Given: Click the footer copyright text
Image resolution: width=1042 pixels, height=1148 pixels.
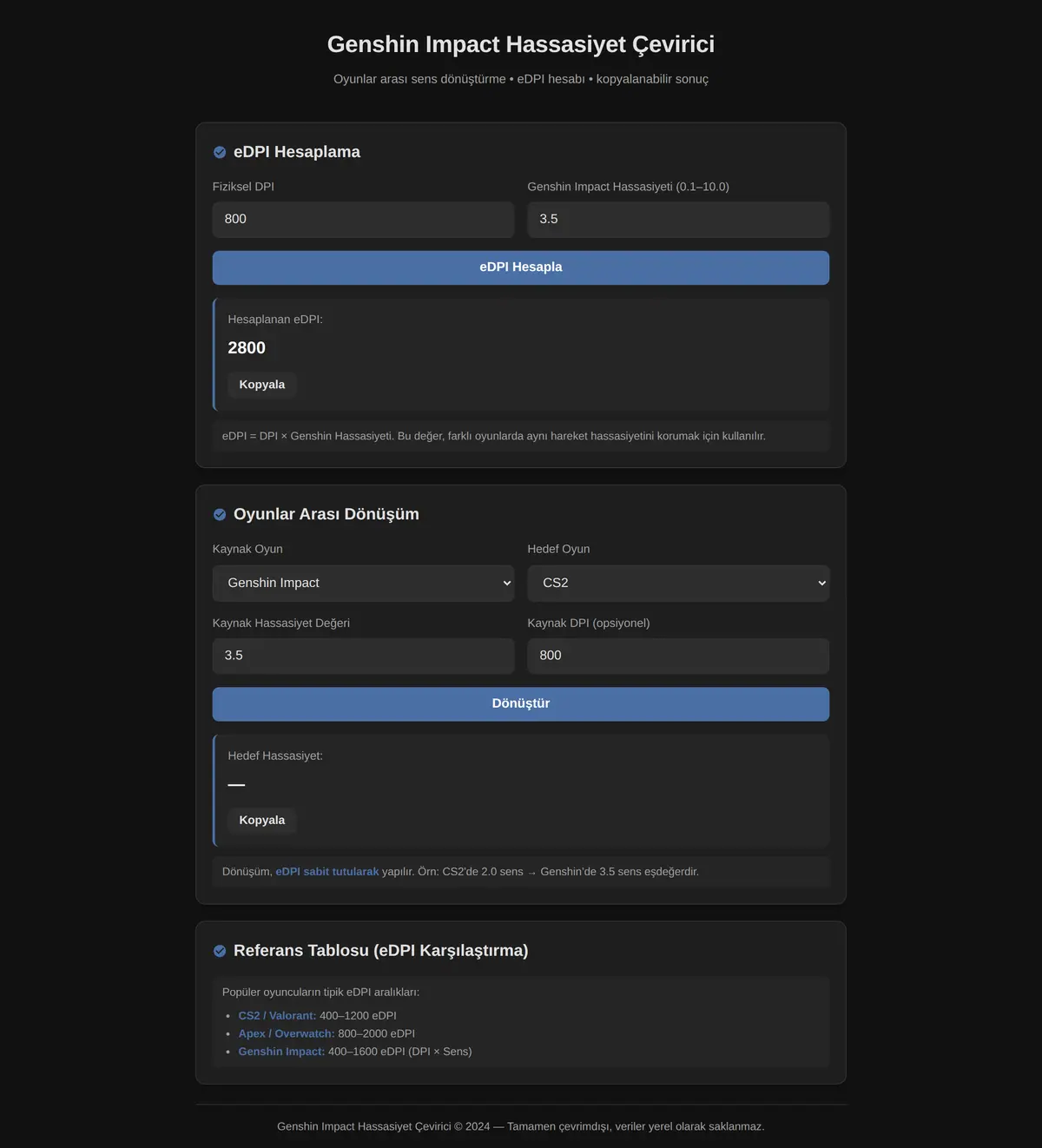Looking at the screenshot, I should [521, 1126].
